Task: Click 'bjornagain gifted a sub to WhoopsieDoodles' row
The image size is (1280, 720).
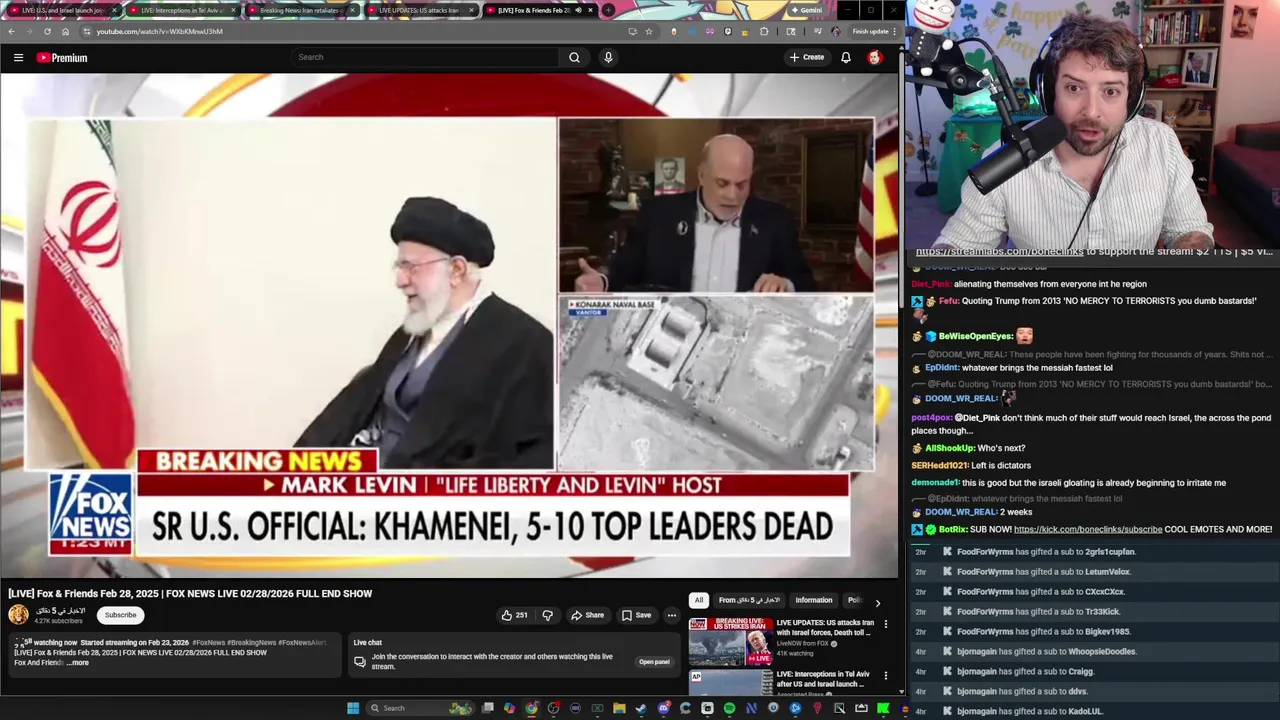Action: coord(1094,652)
